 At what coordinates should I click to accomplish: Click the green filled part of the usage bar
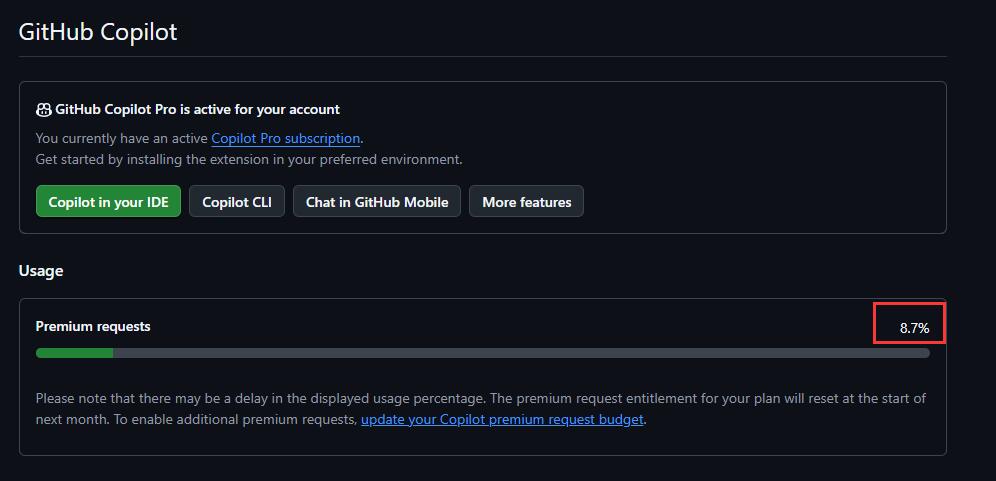[x=74, y=353]
